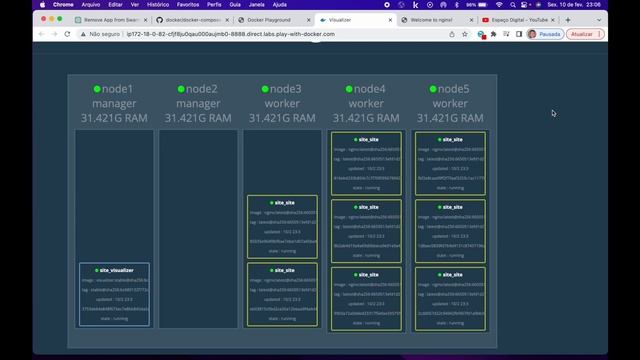Open the Arquivo menu

(91, 5)
